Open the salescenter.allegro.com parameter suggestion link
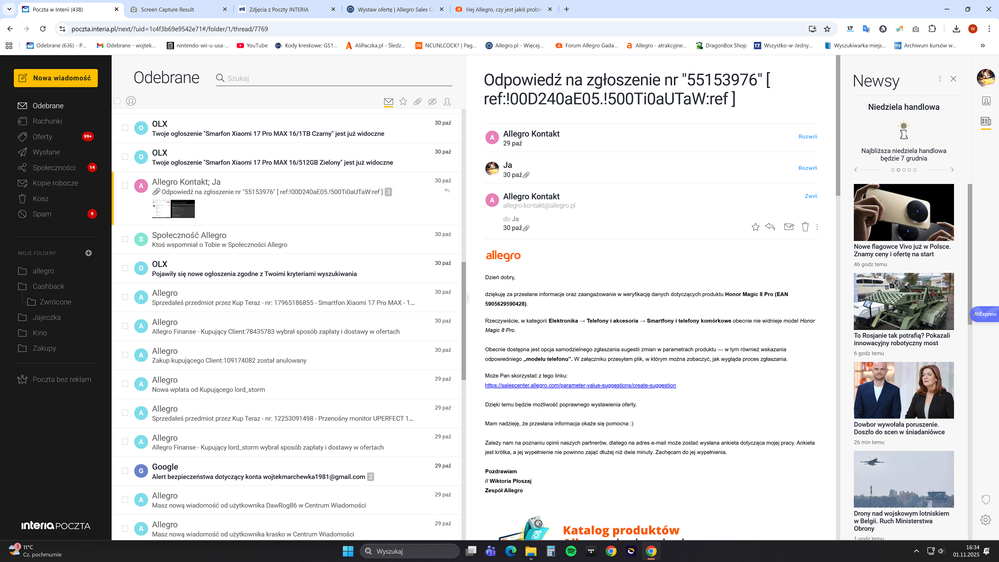The height and width of the screenshot is (562, 999). tap(580, 385)
